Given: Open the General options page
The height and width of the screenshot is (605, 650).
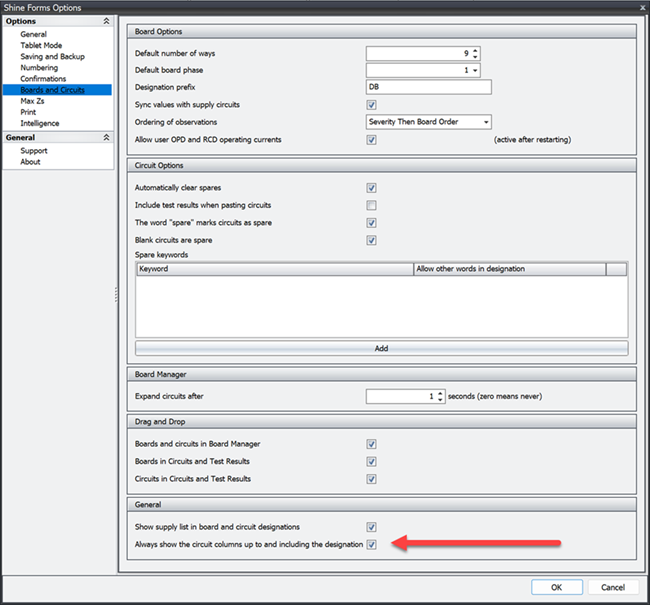Looking at the screenshot, I should [34, 34].
